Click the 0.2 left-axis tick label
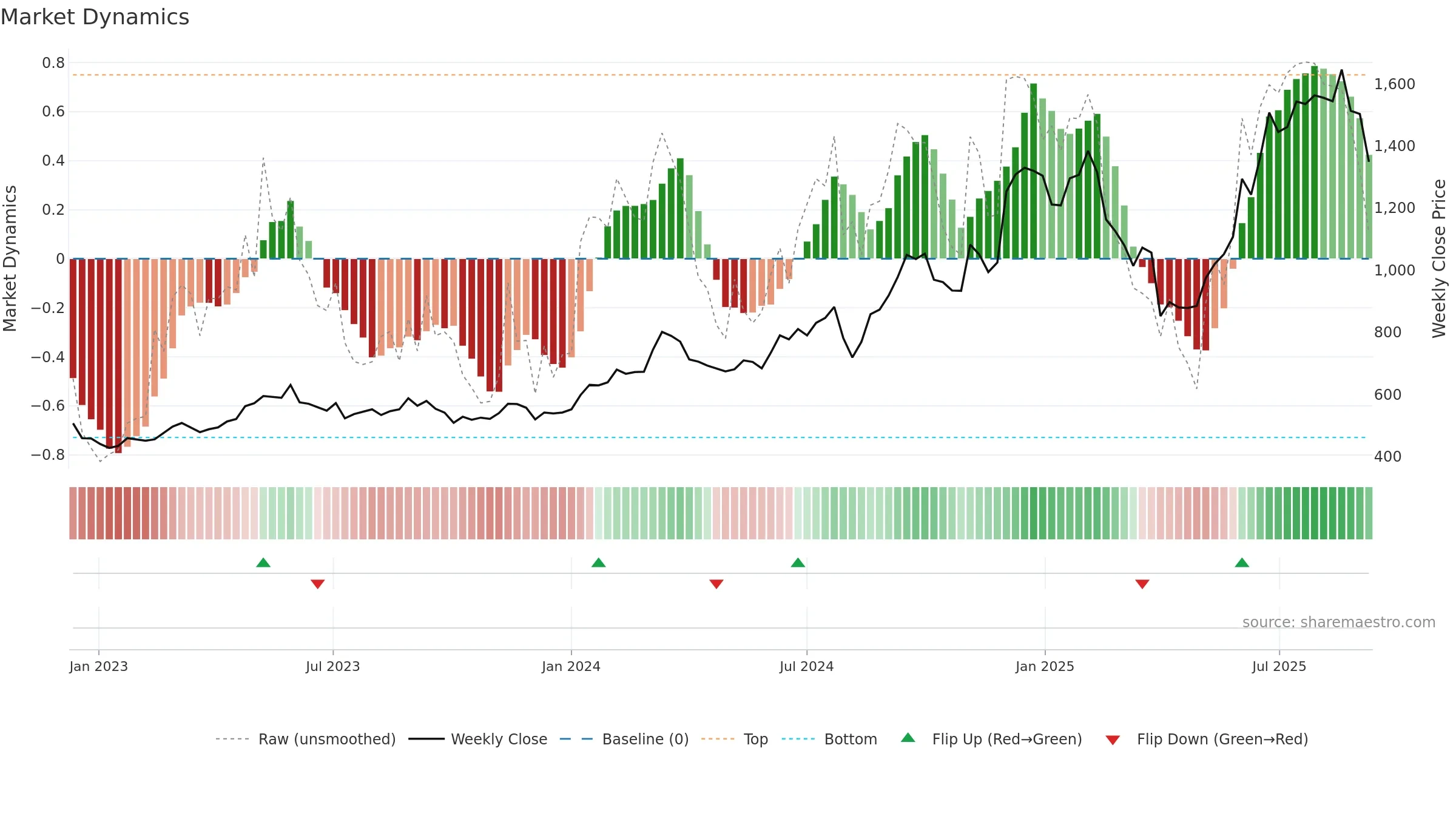This screenshot has height=819, width=1456. click(53, 210)
